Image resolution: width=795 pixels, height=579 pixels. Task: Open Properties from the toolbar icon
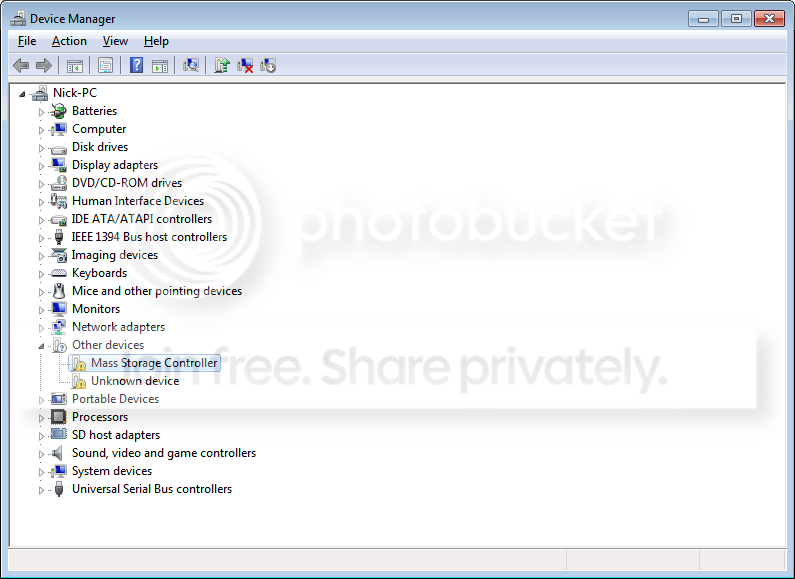pyautogui.click(x=105, y=65)
